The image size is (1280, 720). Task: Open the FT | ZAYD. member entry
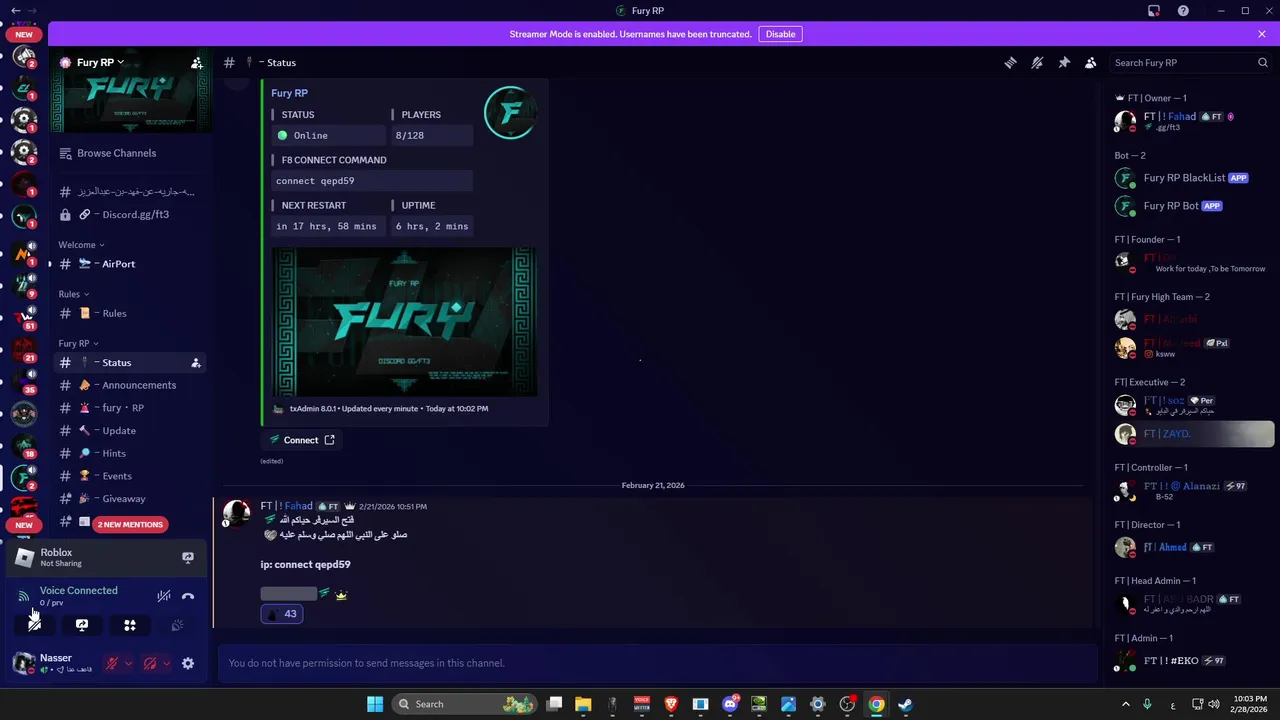pyautogui.click(x=1192, y=434)
